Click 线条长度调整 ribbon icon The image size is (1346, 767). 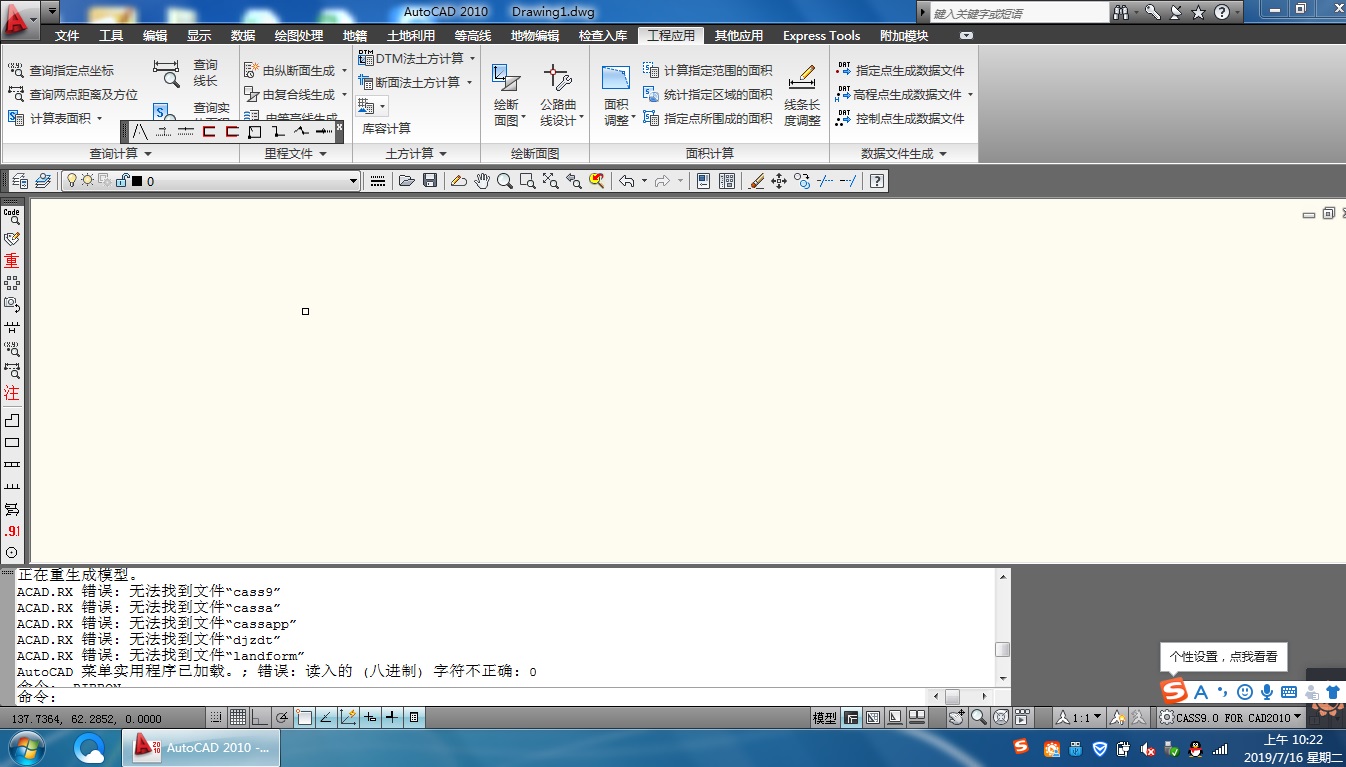tap(802, 95)
